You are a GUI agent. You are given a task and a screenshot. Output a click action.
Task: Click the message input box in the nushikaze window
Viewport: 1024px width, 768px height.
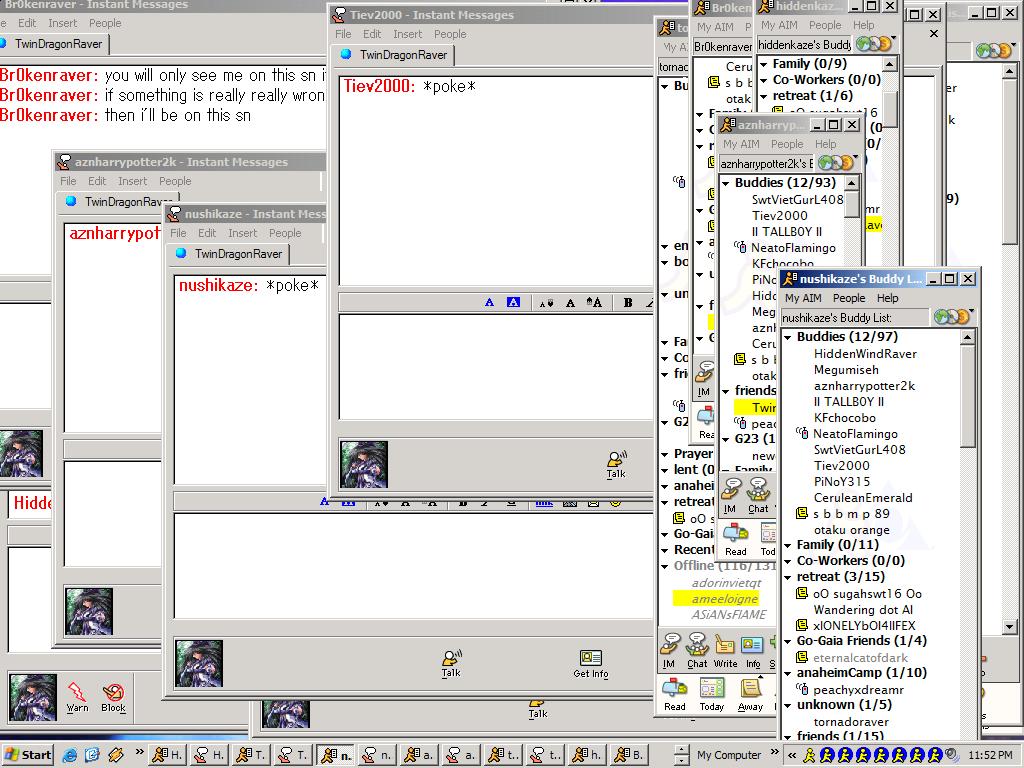(414, 565)
